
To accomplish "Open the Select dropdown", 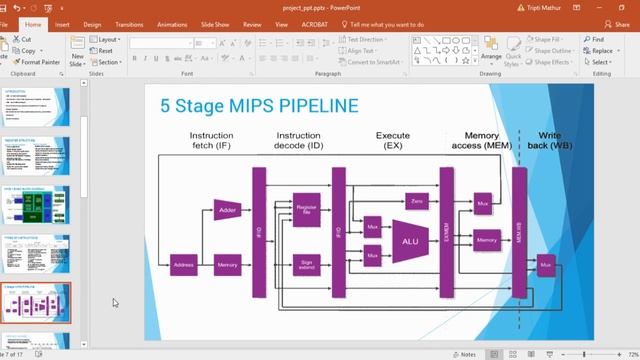I will pos(598,62).
